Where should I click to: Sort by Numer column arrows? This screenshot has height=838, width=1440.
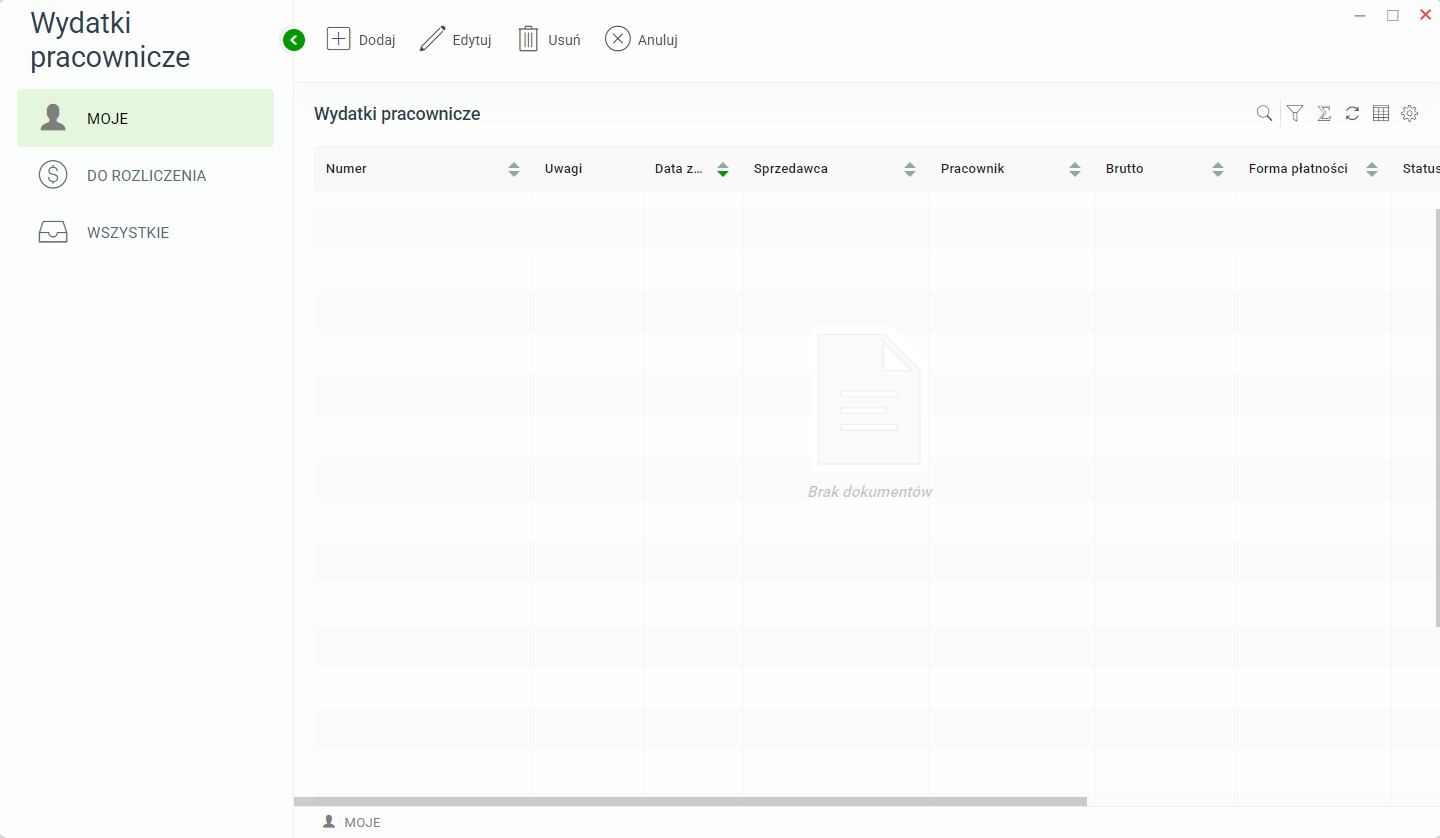click(x=514, y=169)
